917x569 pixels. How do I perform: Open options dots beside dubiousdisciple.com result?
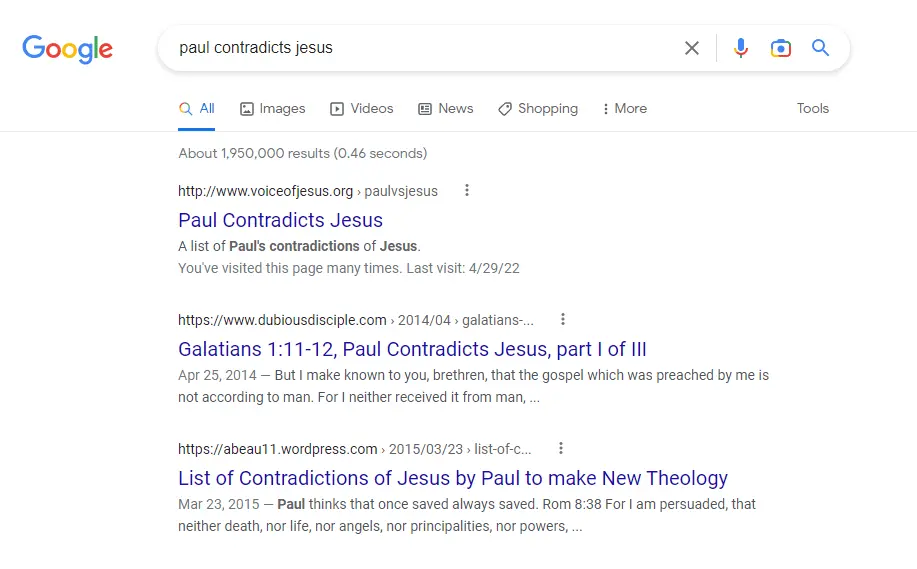[x=563, y=319]
